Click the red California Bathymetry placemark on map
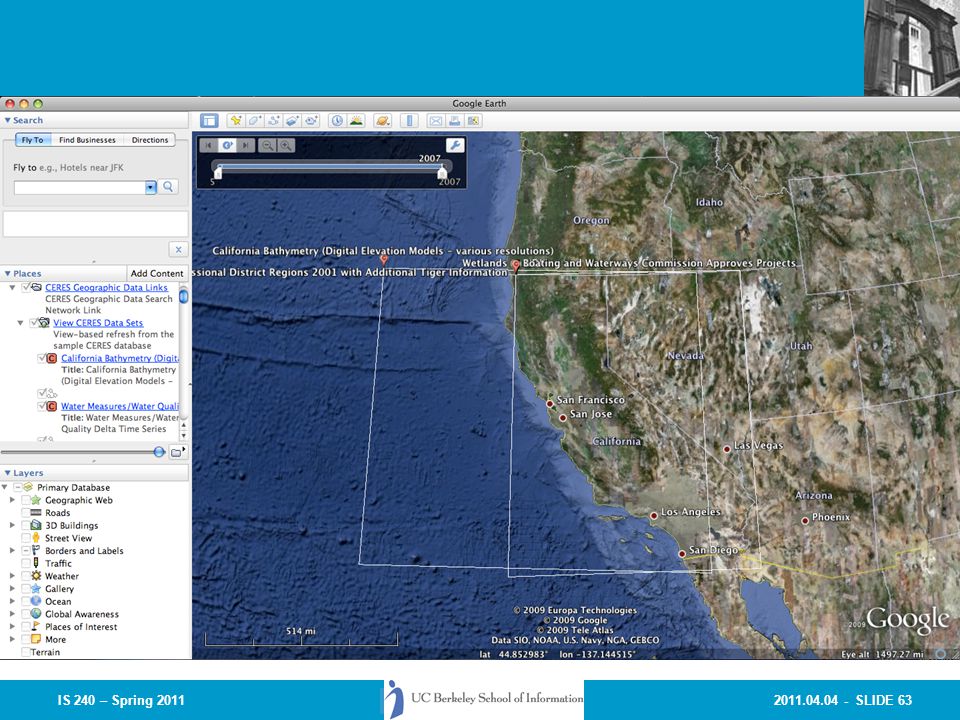The image size is (960, 720). point(384,260)
